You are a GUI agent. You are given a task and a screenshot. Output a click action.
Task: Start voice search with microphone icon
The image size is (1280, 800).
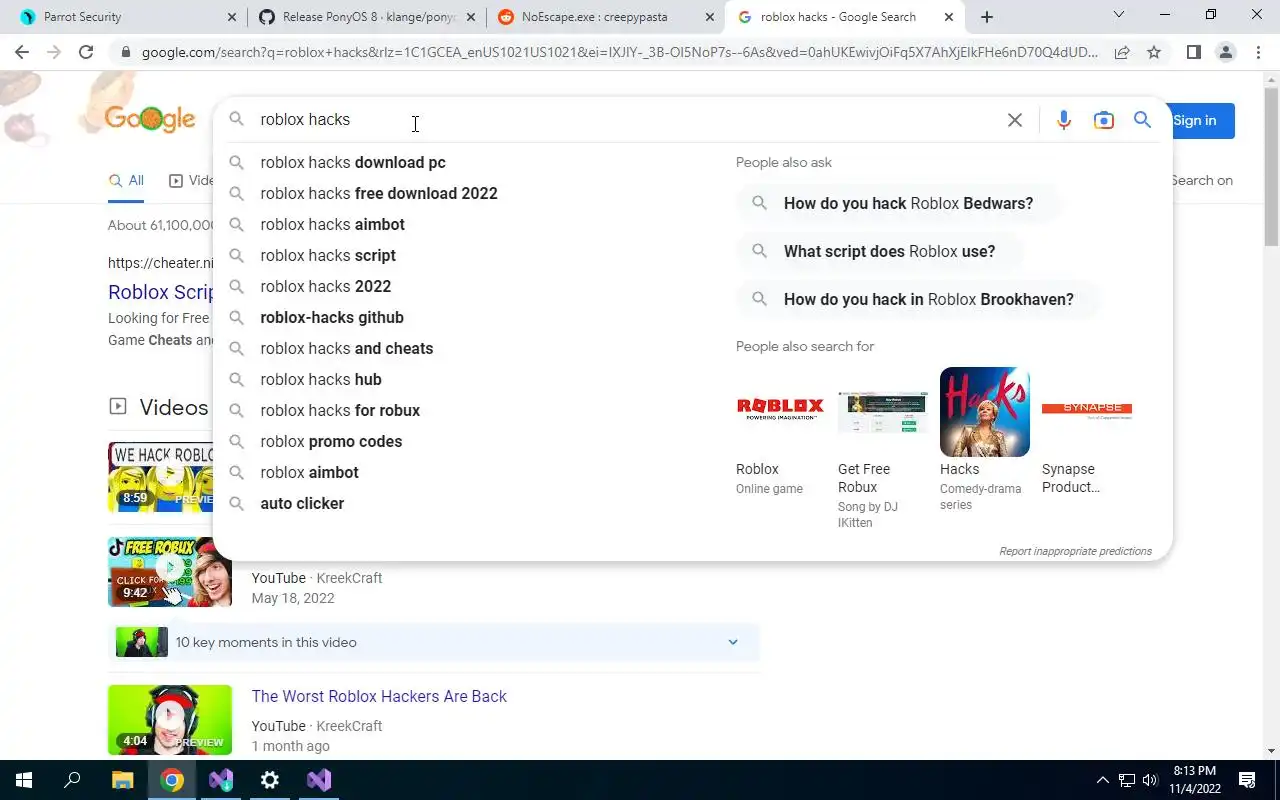coord(1063,120)
